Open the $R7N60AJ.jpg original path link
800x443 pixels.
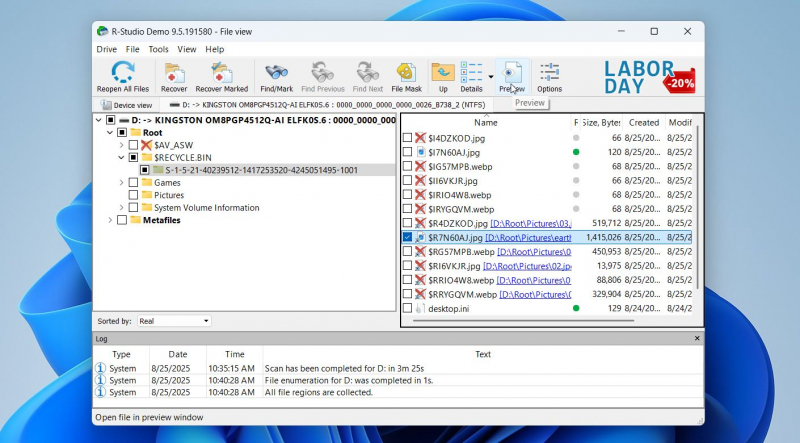click(x=528, y=237)
